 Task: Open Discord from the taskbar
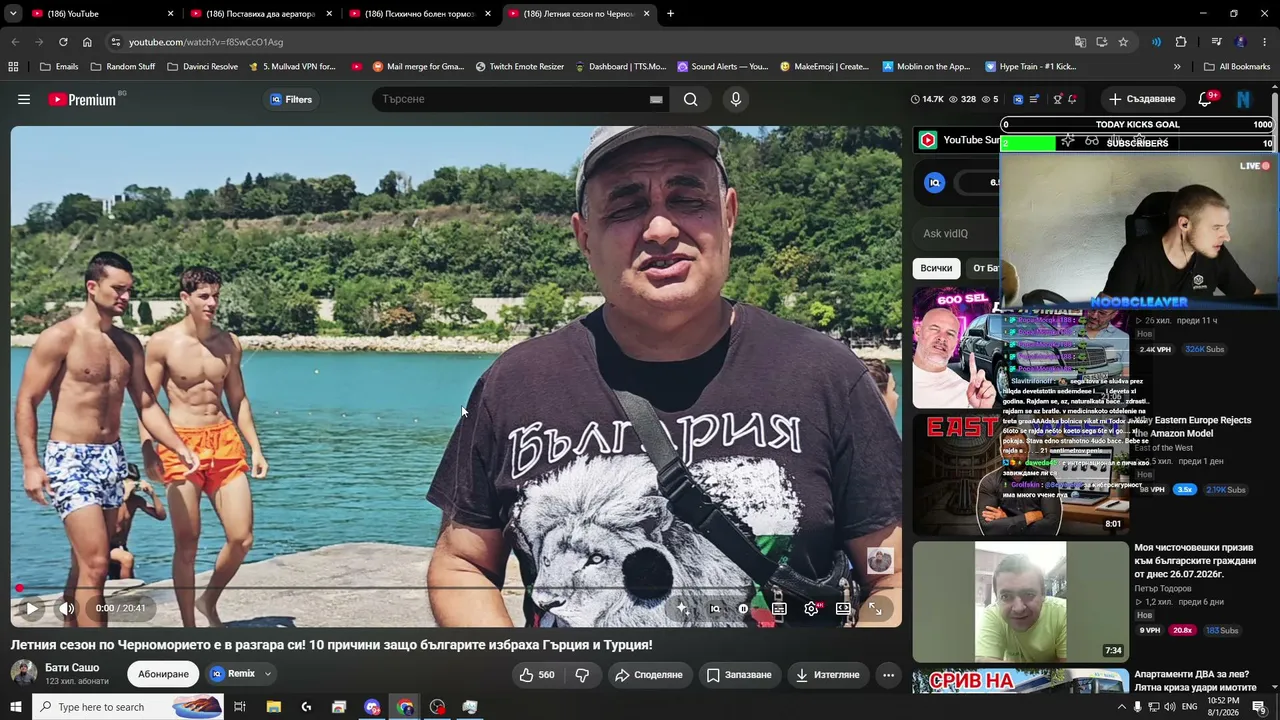click(x=372, y=707)
